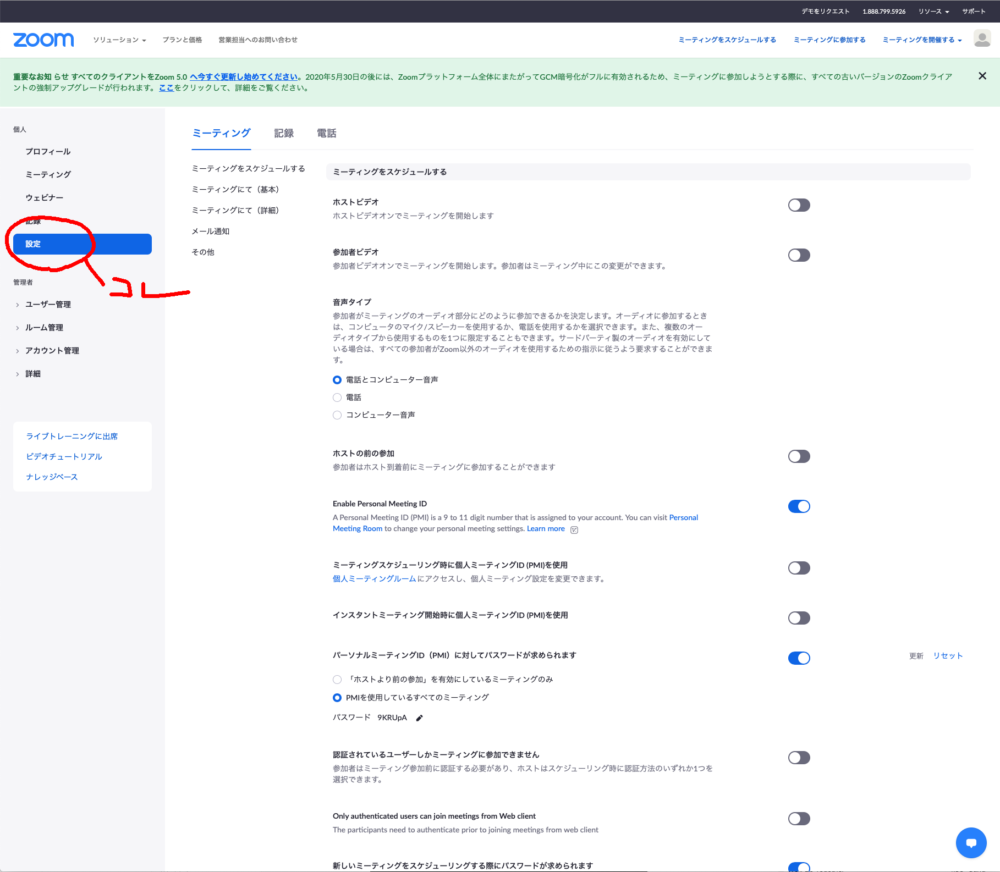
Task: Toggle 認証されているユーザーしか参加できません switch
Action: point(798,758)
